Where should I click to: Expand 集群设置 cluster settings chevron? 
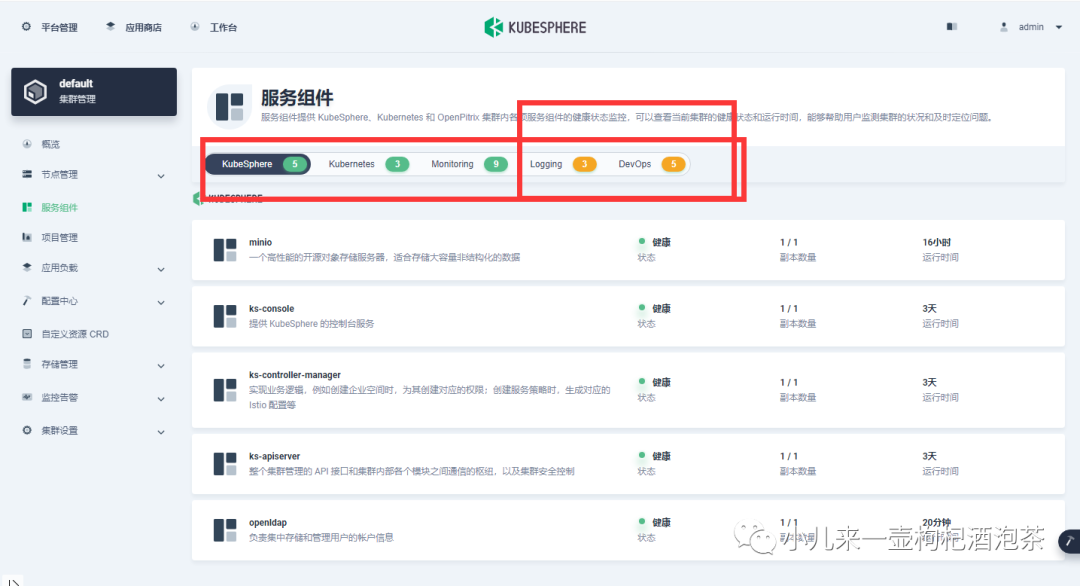[160, 432]
